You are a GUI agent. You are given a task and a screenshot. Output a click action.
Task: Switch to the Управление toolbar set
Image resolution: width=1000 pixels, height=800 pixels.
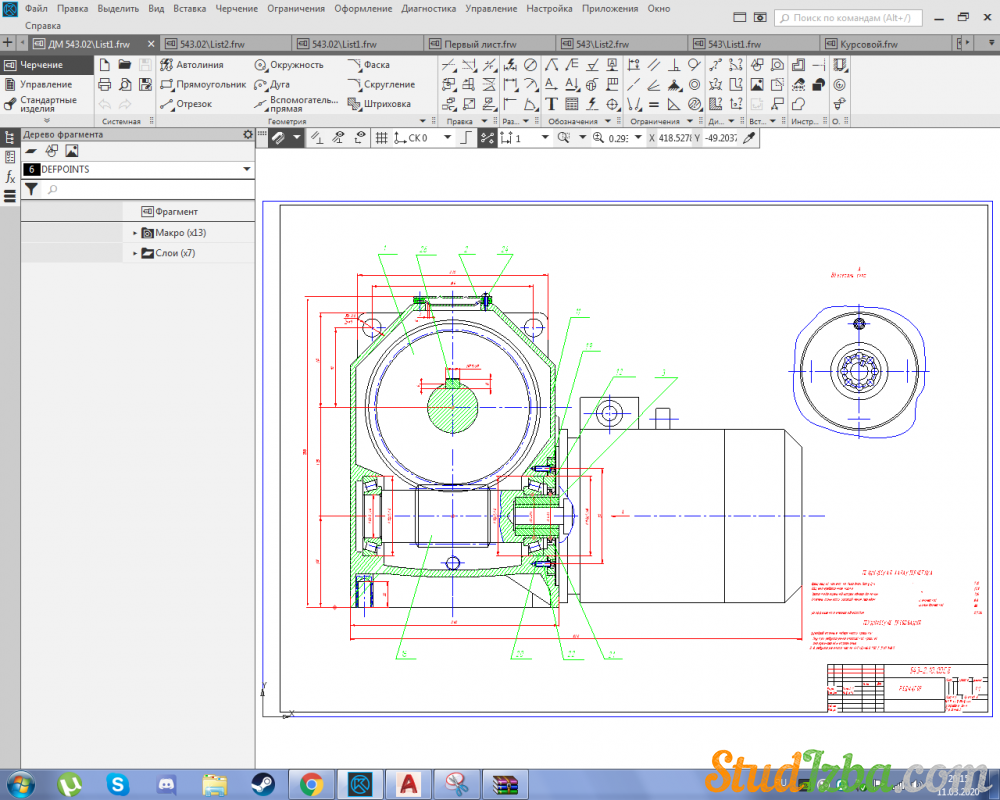(45, 85)
